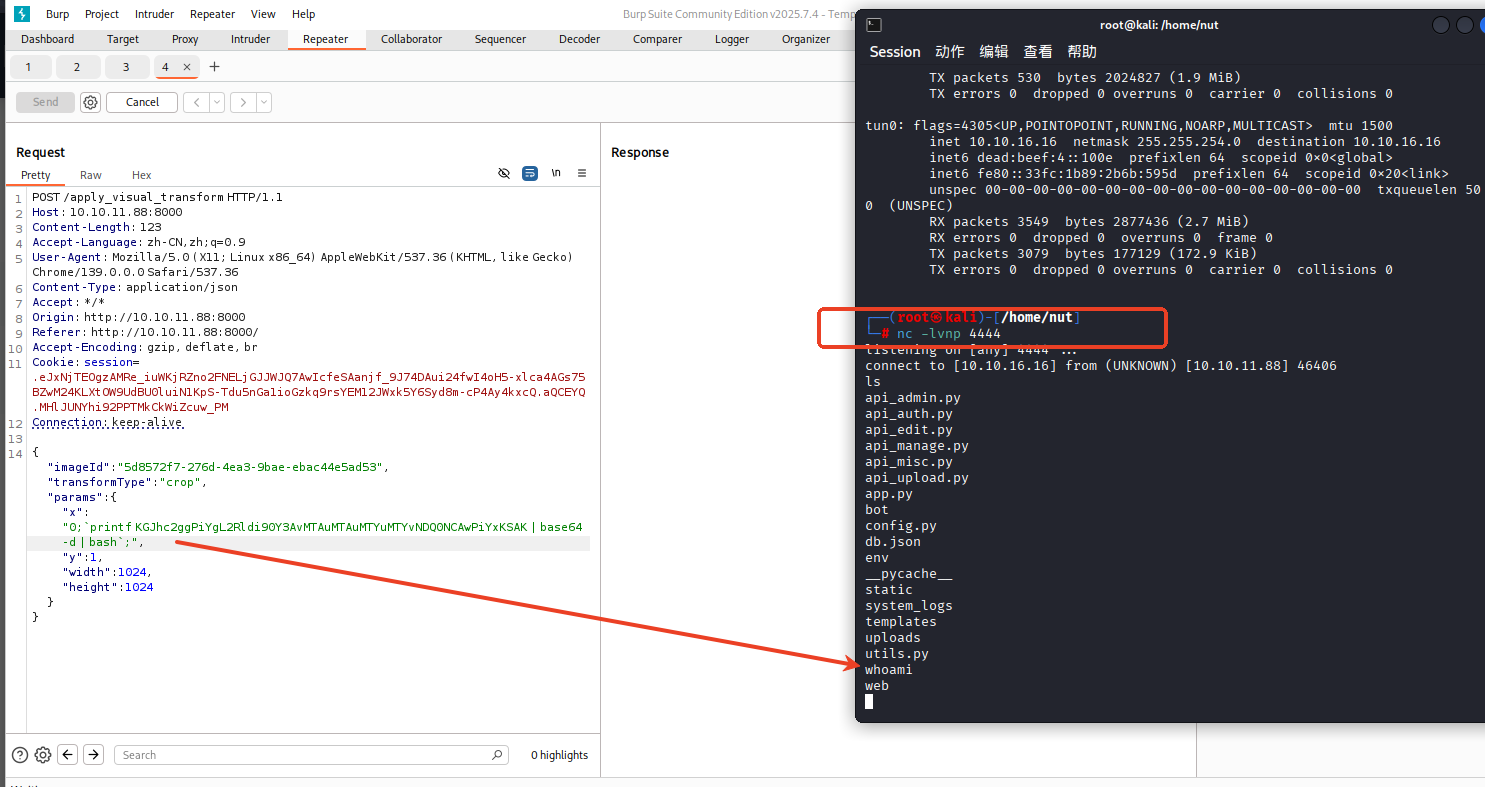Select Repeater tab 2
This screenshot has width=1485, height=787.
(x=76, y=67)
